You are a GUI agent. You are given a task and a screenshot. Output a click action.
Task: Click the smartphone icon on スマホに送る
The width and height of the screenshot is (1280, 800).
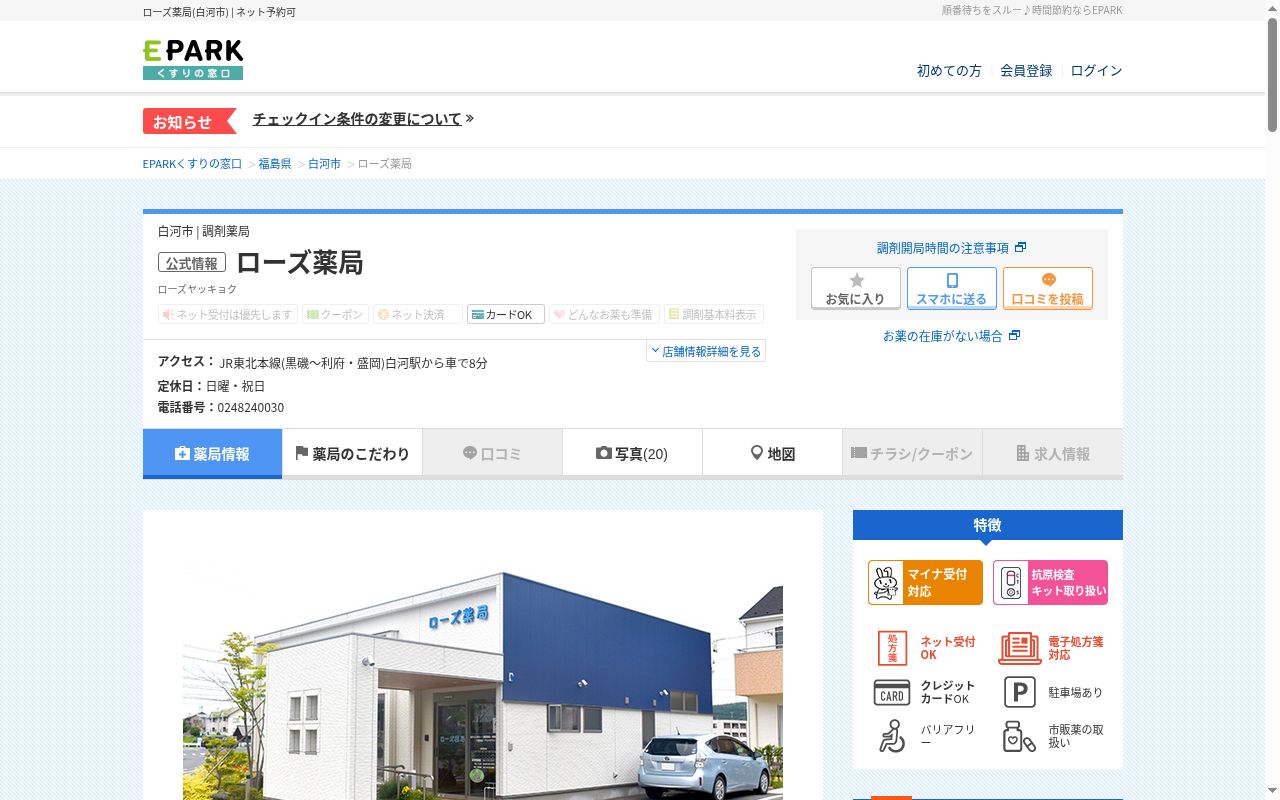952,281
